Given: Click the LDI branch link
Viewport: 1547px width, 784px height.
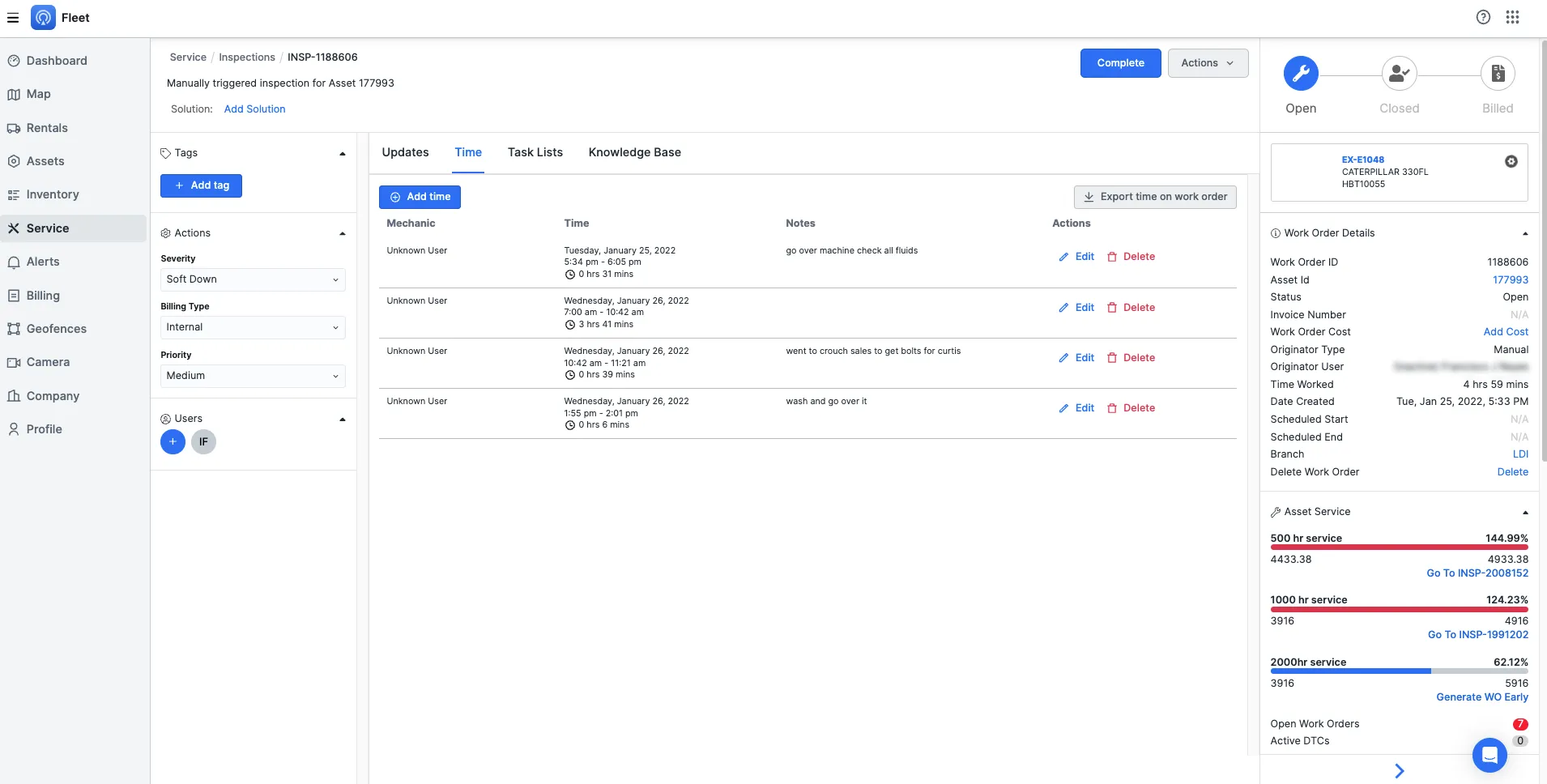Looking at the screenshot, I should (1520, 454).
